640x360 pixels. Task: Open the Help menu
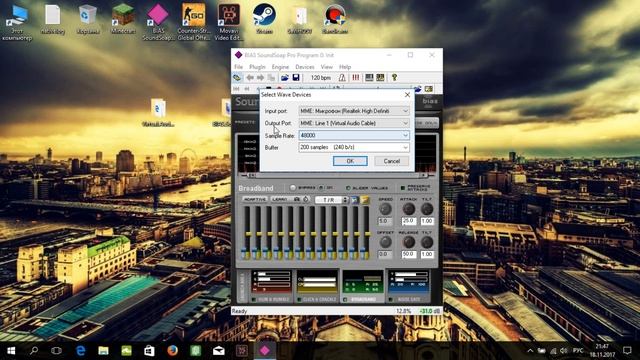[x=345, y=67]
